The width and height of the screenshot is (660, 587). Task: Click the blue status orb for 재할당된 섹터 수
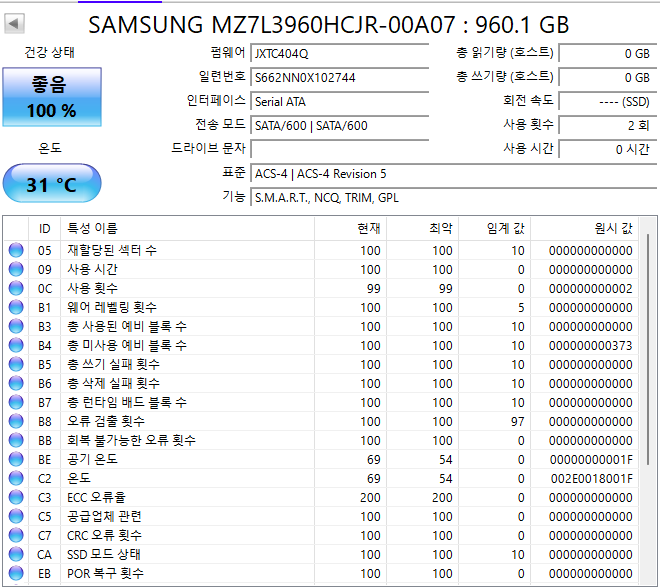pyautogui.click(x=16, y=250)
